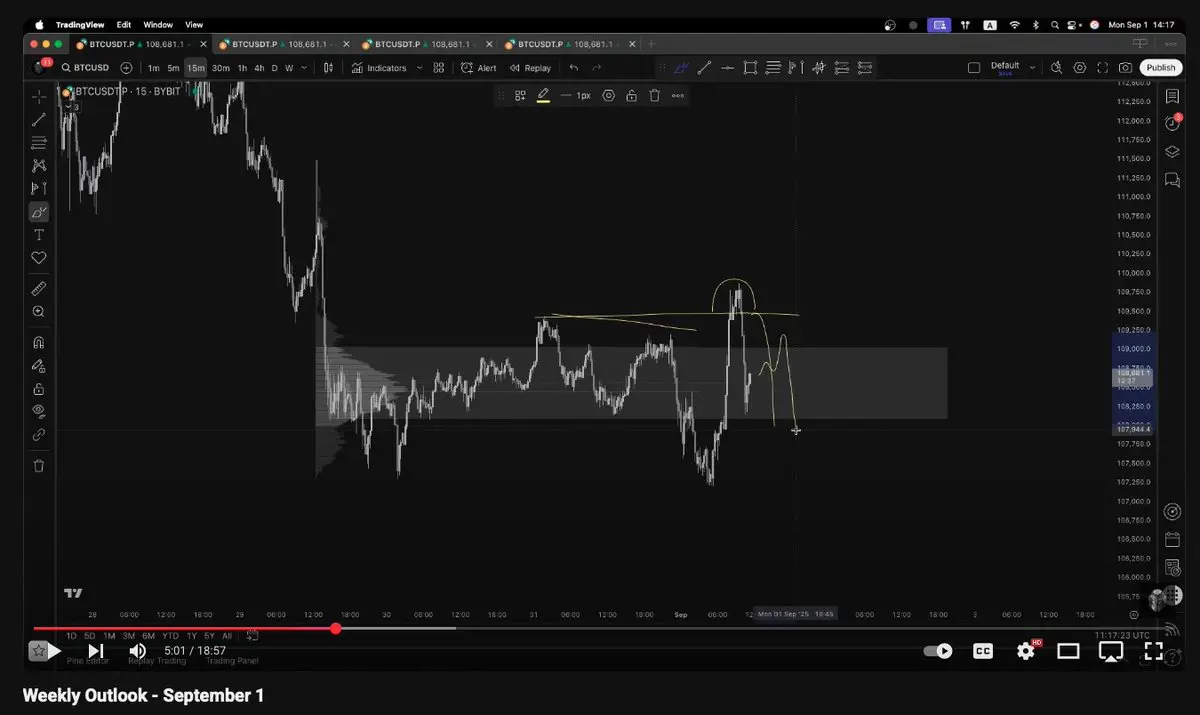
Task: Open more options in floating drawing toolbar
Action: tap(678, 96)
